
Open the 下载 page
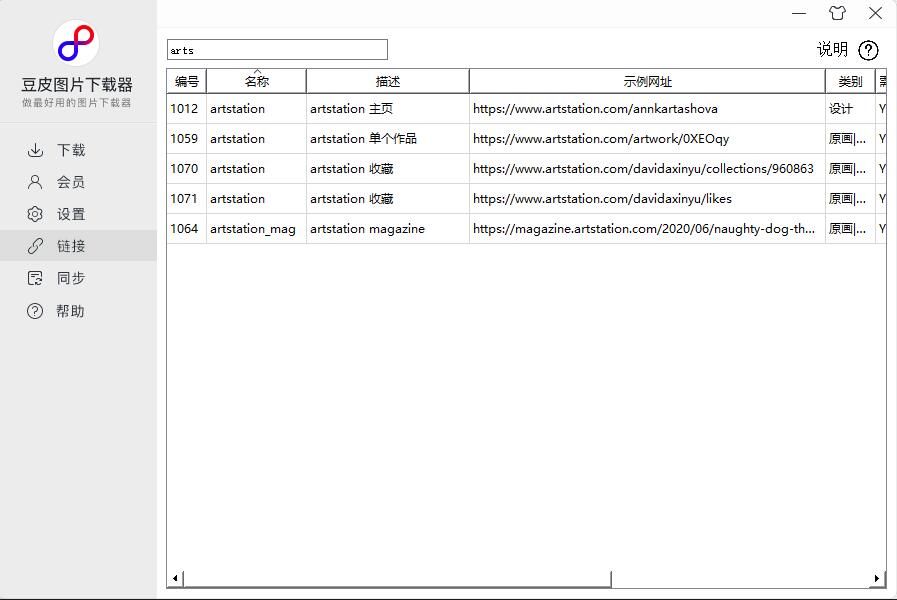78,150
